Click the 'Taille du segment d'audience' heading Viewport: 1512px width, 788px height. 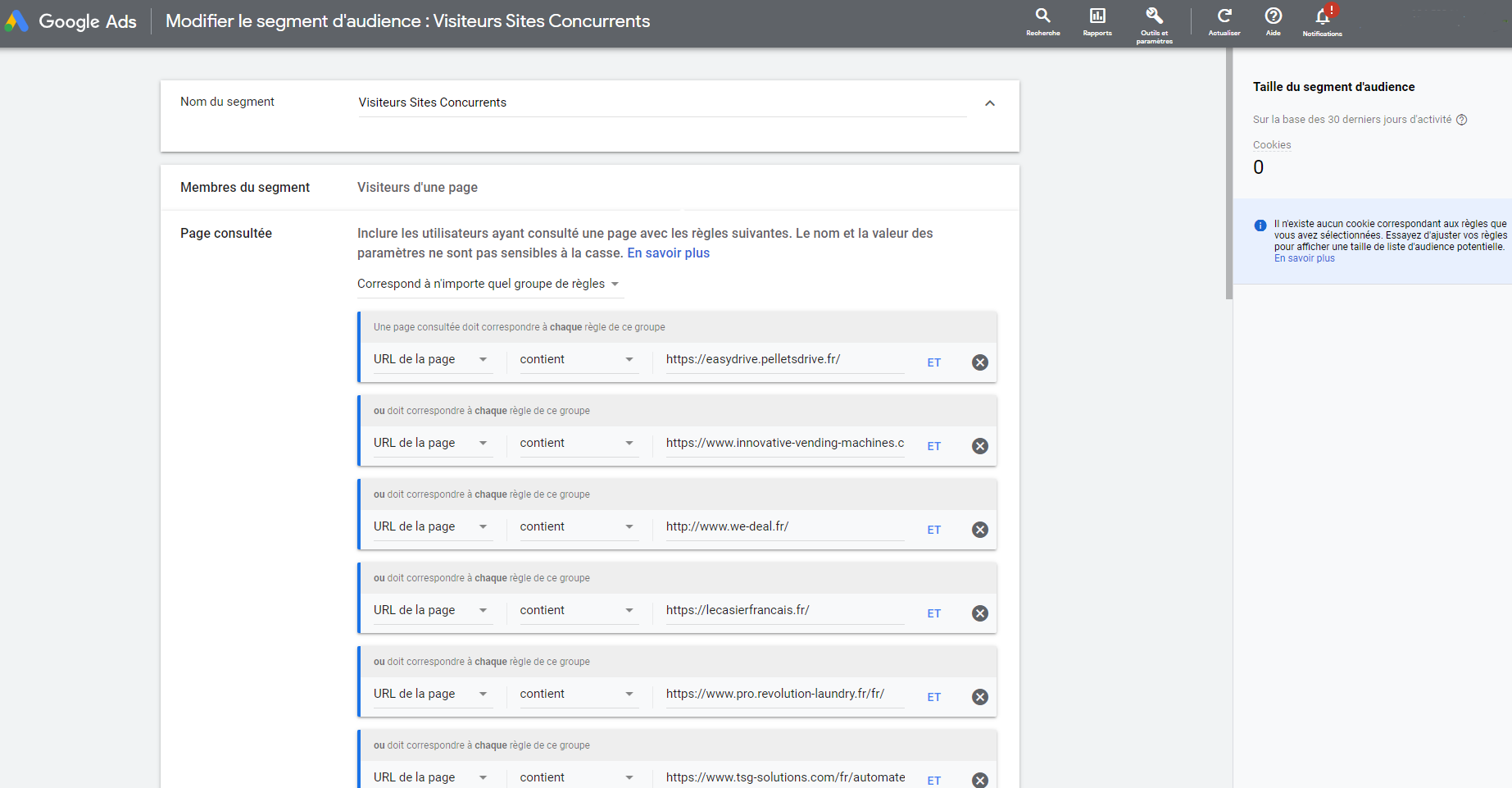point(1333,87)
